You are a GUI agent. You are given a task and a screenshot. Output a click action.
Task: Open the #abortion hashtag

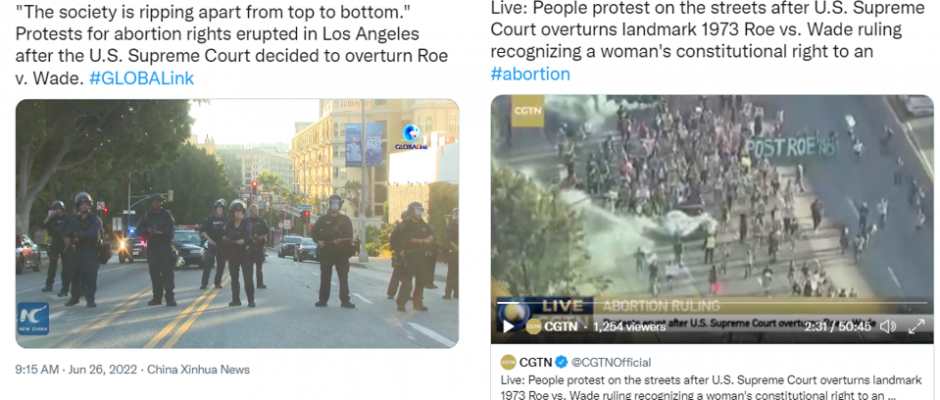point(530,74)
